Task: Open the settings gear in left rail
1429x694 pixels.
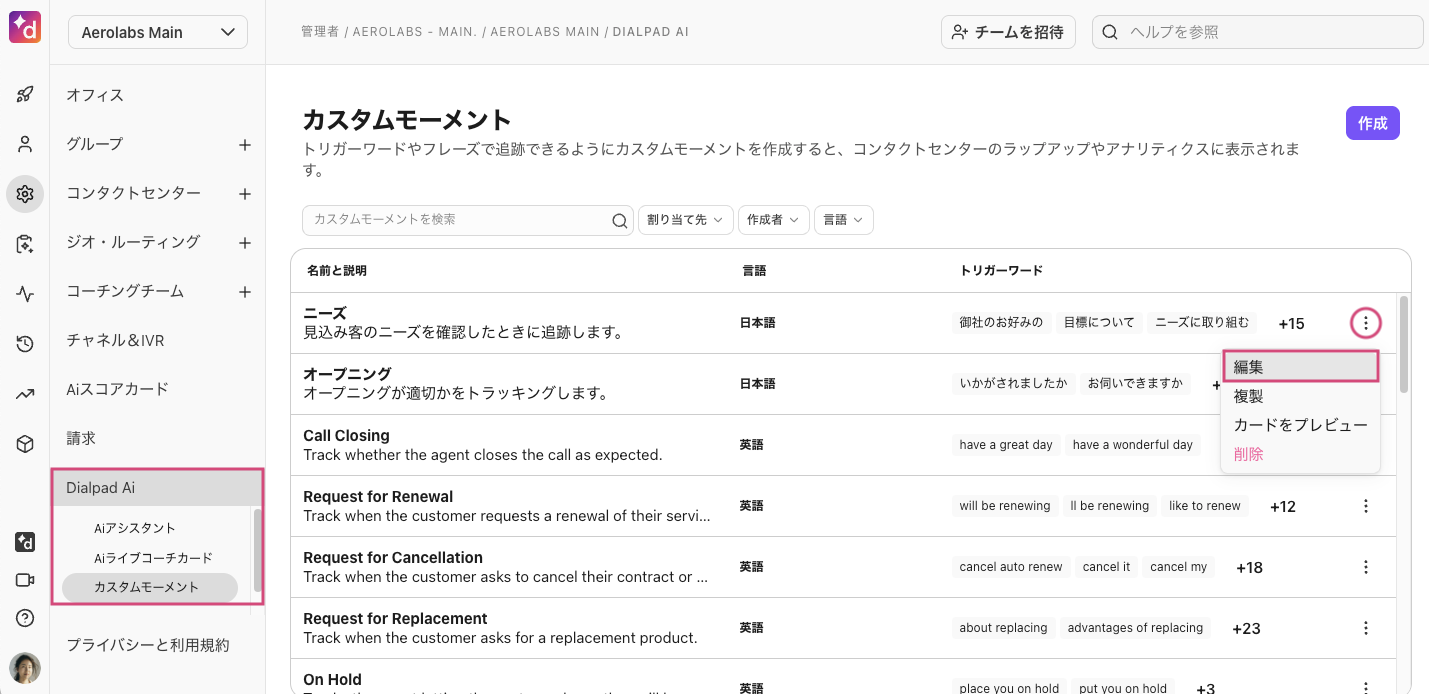Action: coord(25,194)
